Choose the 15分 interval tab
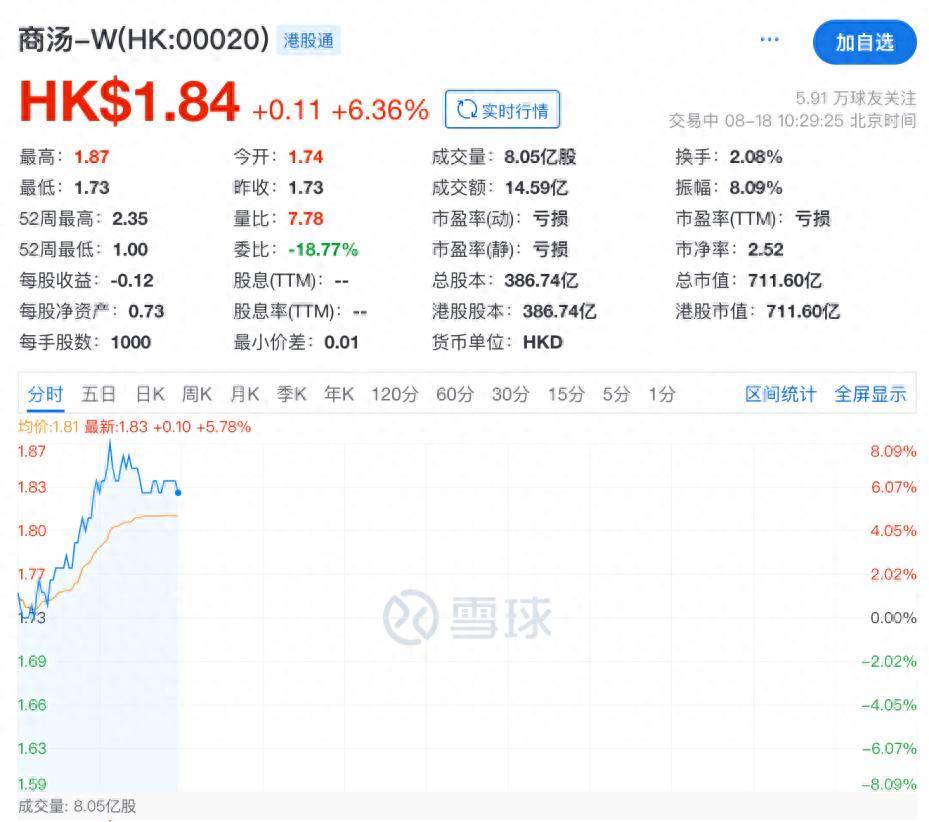Screen dimensions: 929x822 tap(566, 394)
